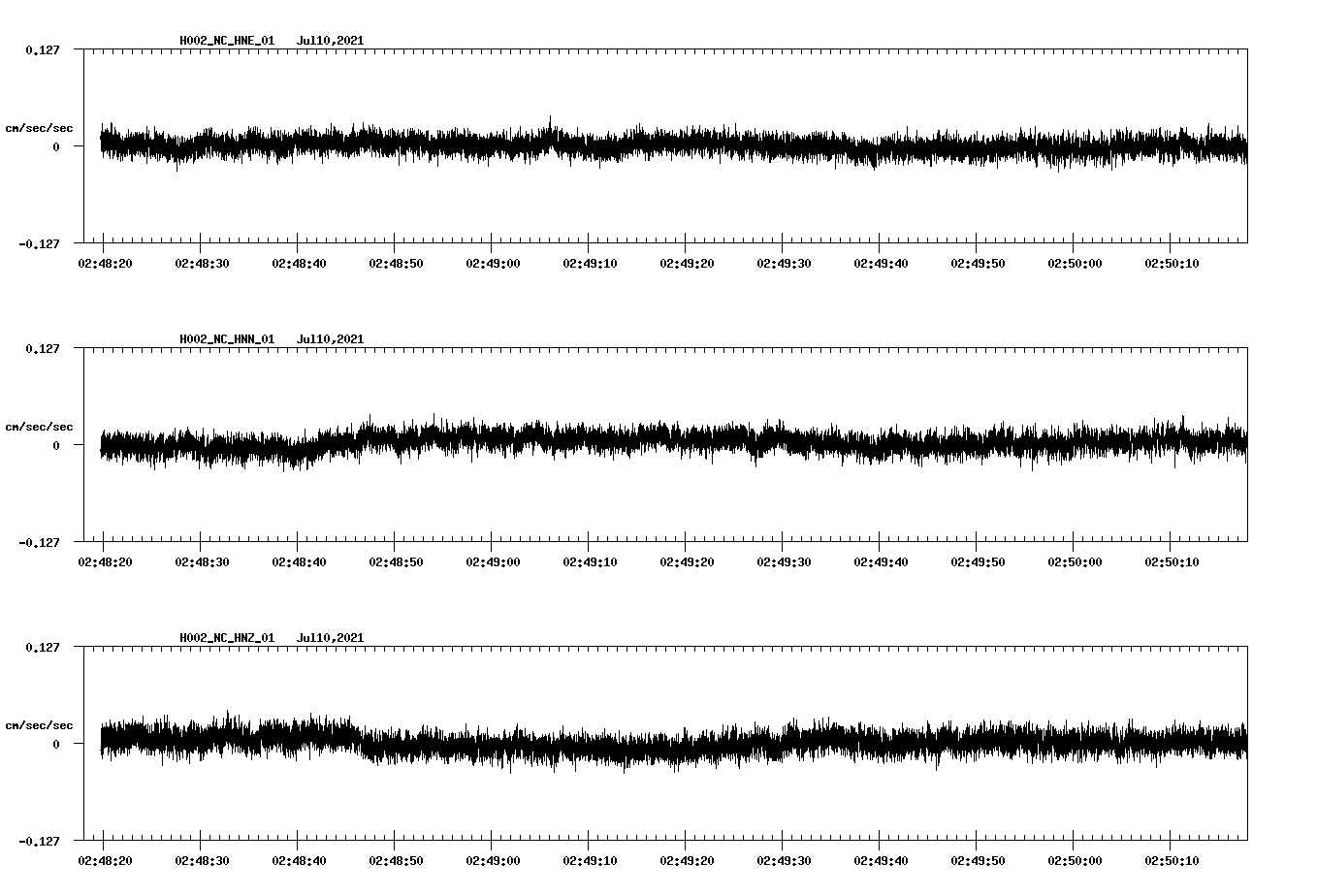Click the HNN waveform trace center
Image resolution: width=1317 pixels, height=896 pixels.
[x=669, y=444]
